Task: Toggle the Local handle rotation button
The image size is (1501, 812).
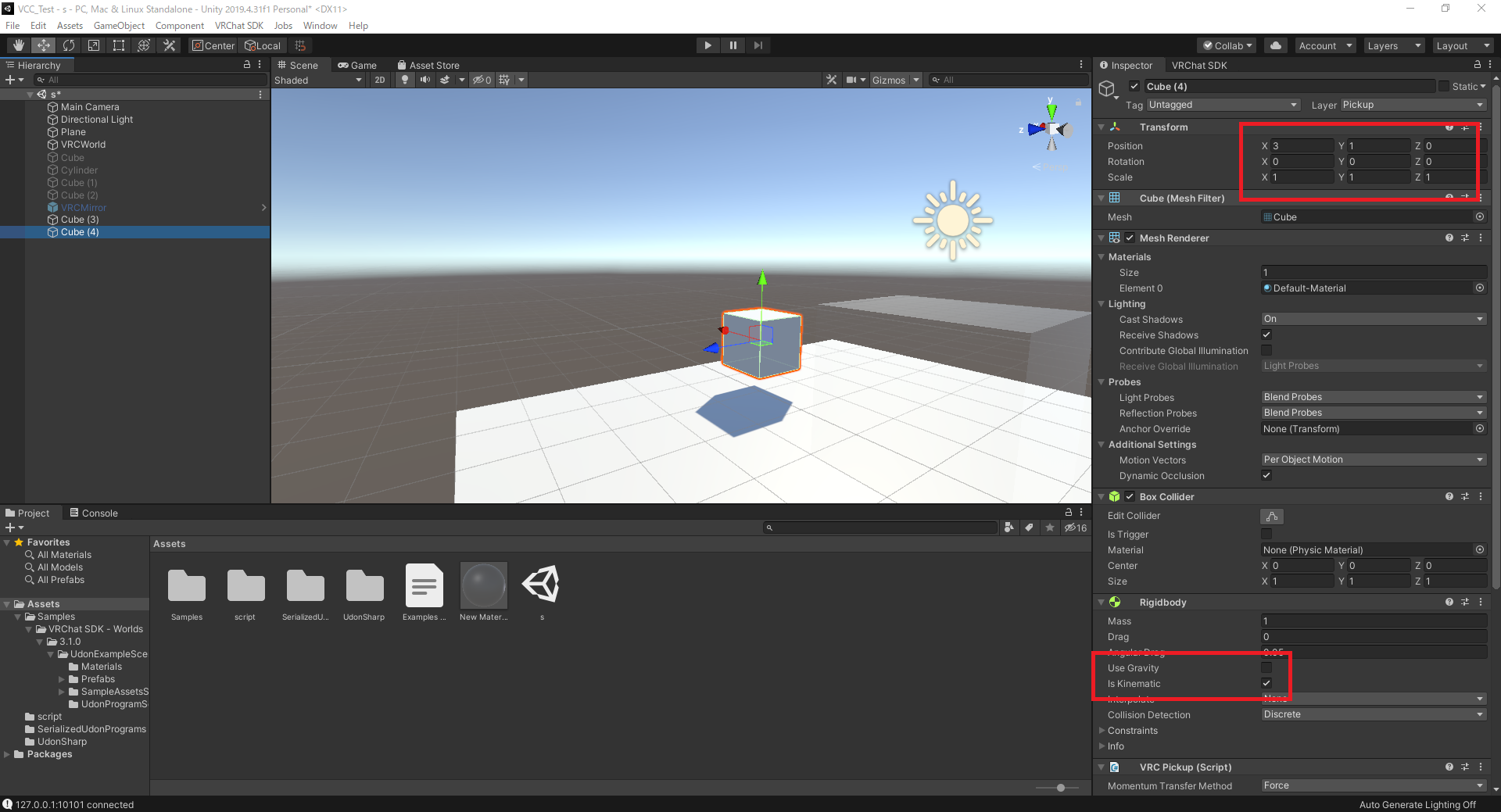Action: [x=263, y=45]
